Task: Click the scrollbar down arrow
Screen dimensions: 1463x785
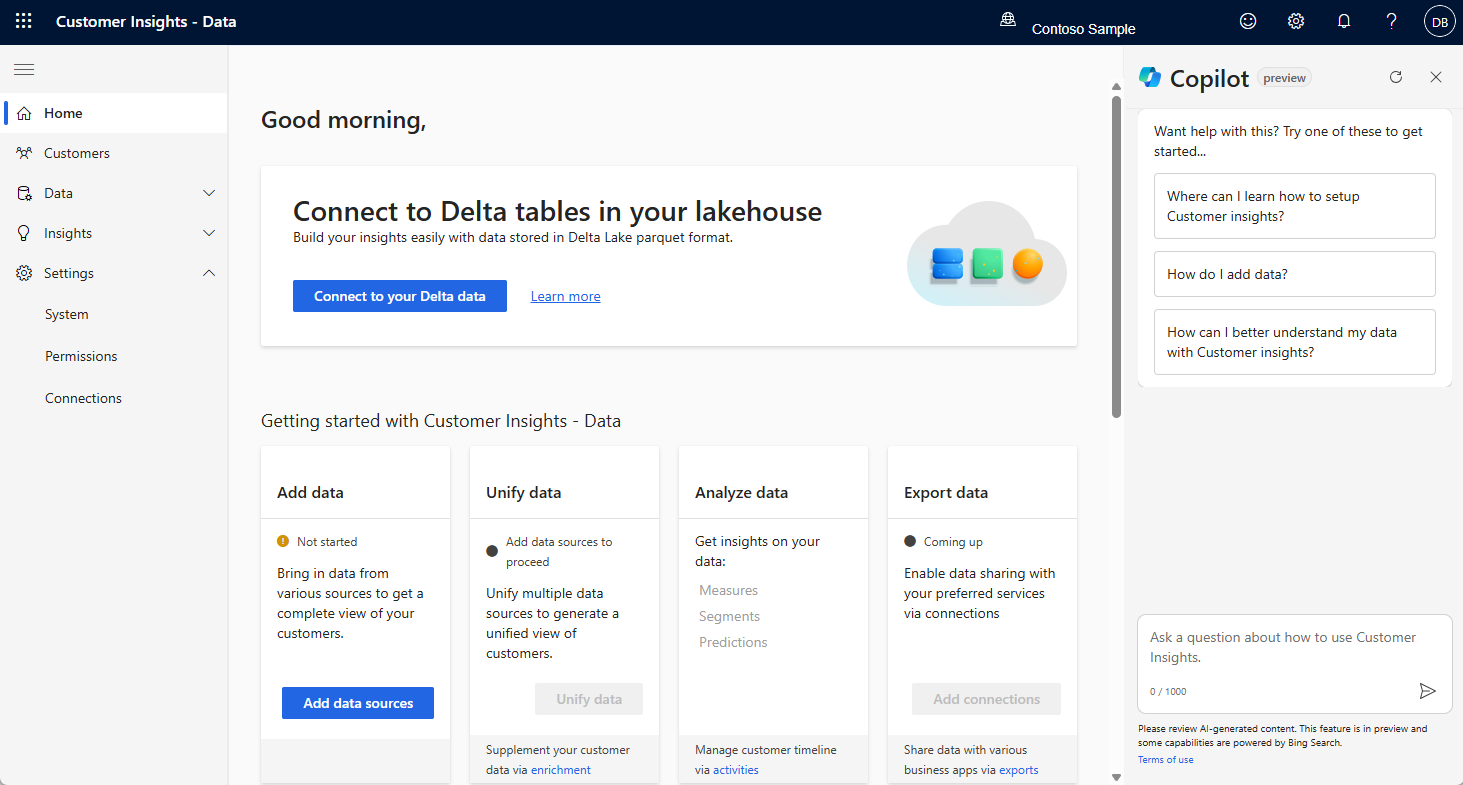Action: pos(1116,777)
